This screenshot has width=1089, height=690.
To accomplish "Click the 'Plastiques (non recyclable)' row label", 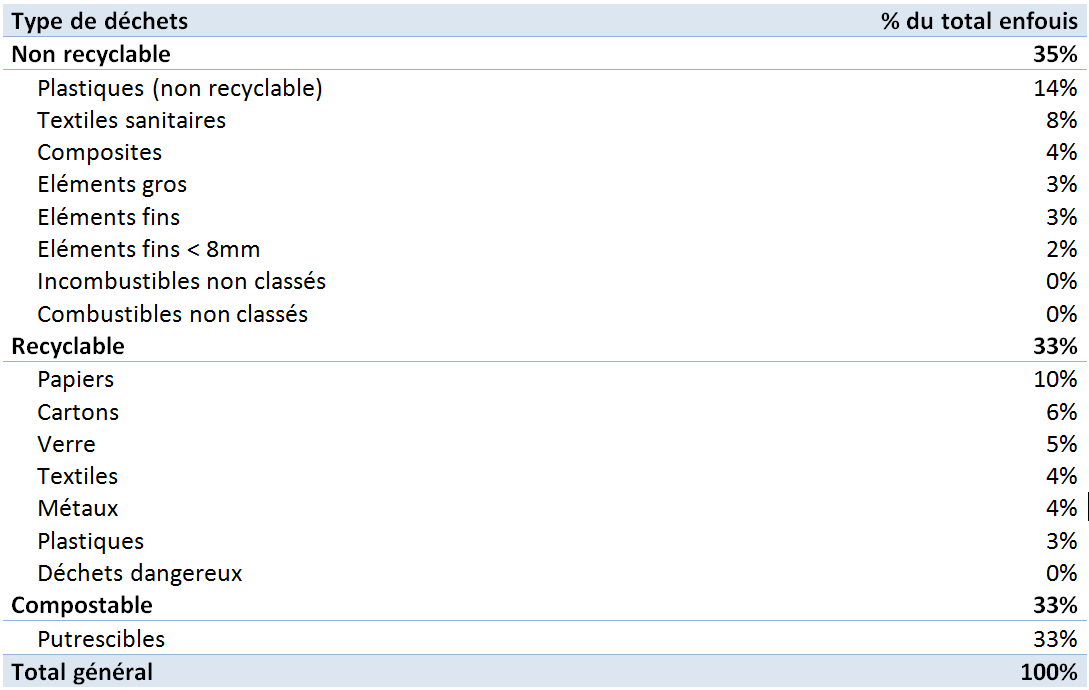I will (x=180, y=88).
